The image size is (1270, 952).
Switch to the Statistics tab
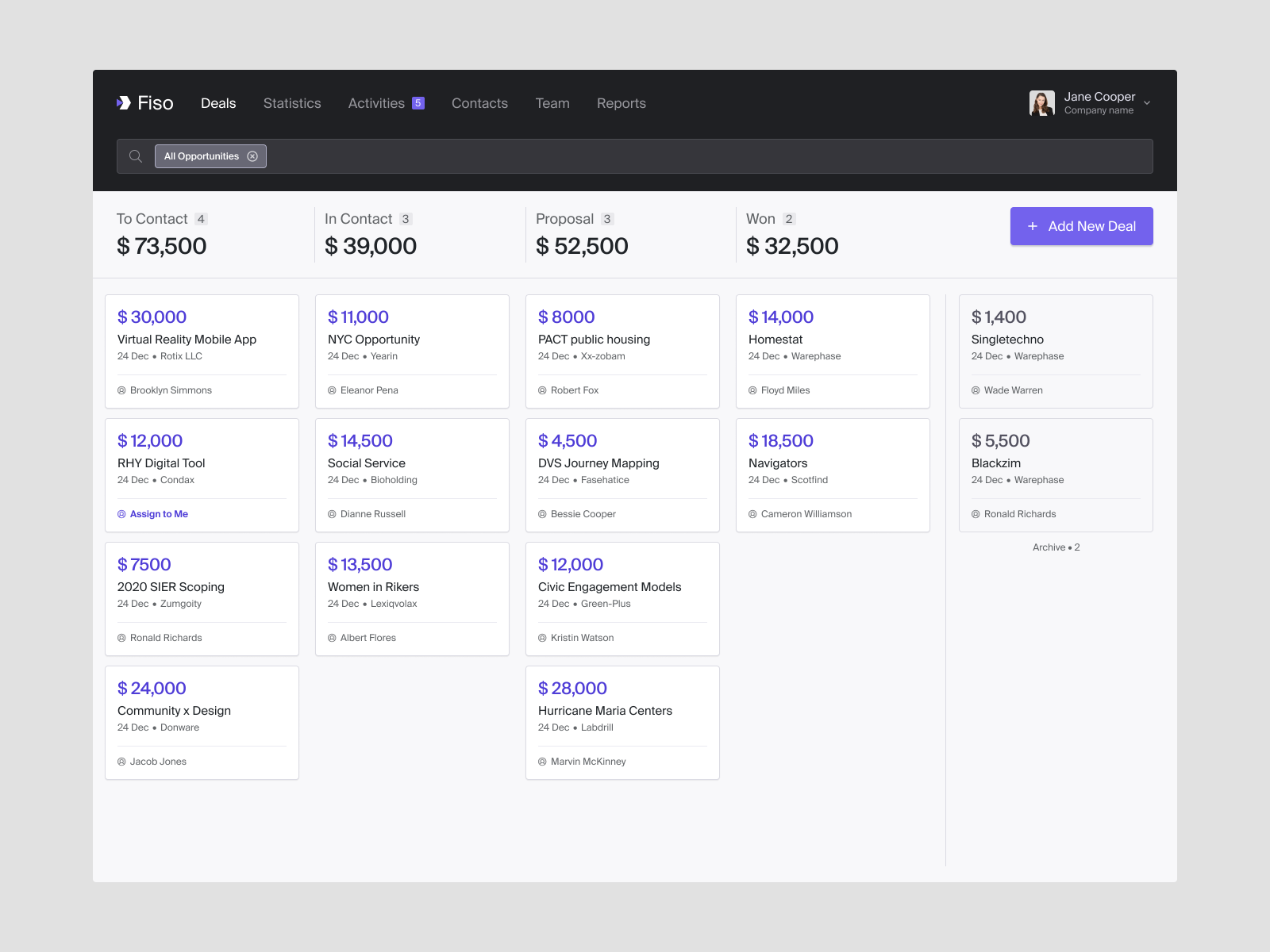292,103
